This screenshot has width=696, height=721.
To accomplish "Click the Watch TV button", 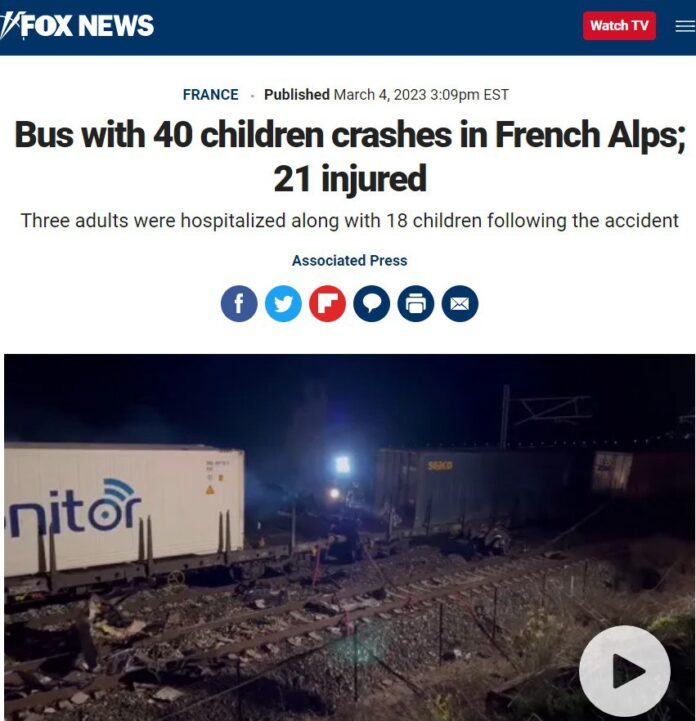I will (619, 26).
